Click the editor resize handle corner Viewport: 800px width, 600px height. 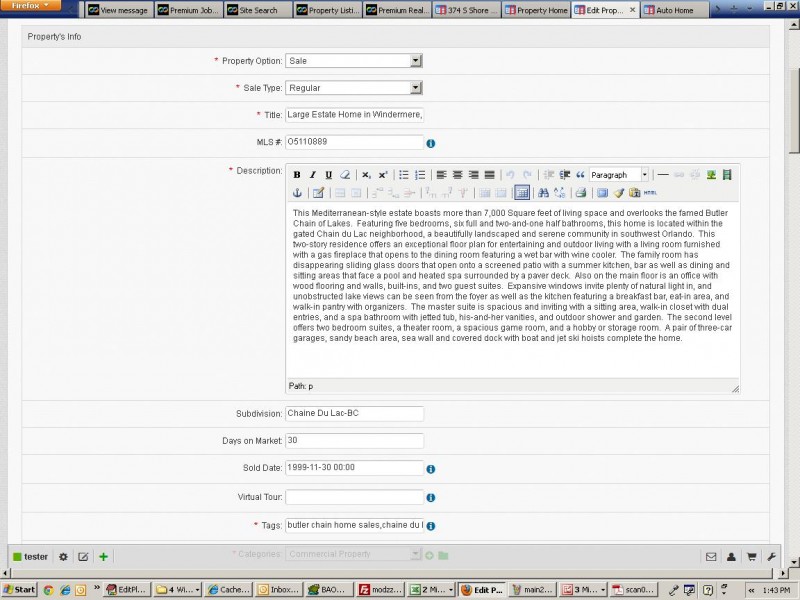coord(735,389)
